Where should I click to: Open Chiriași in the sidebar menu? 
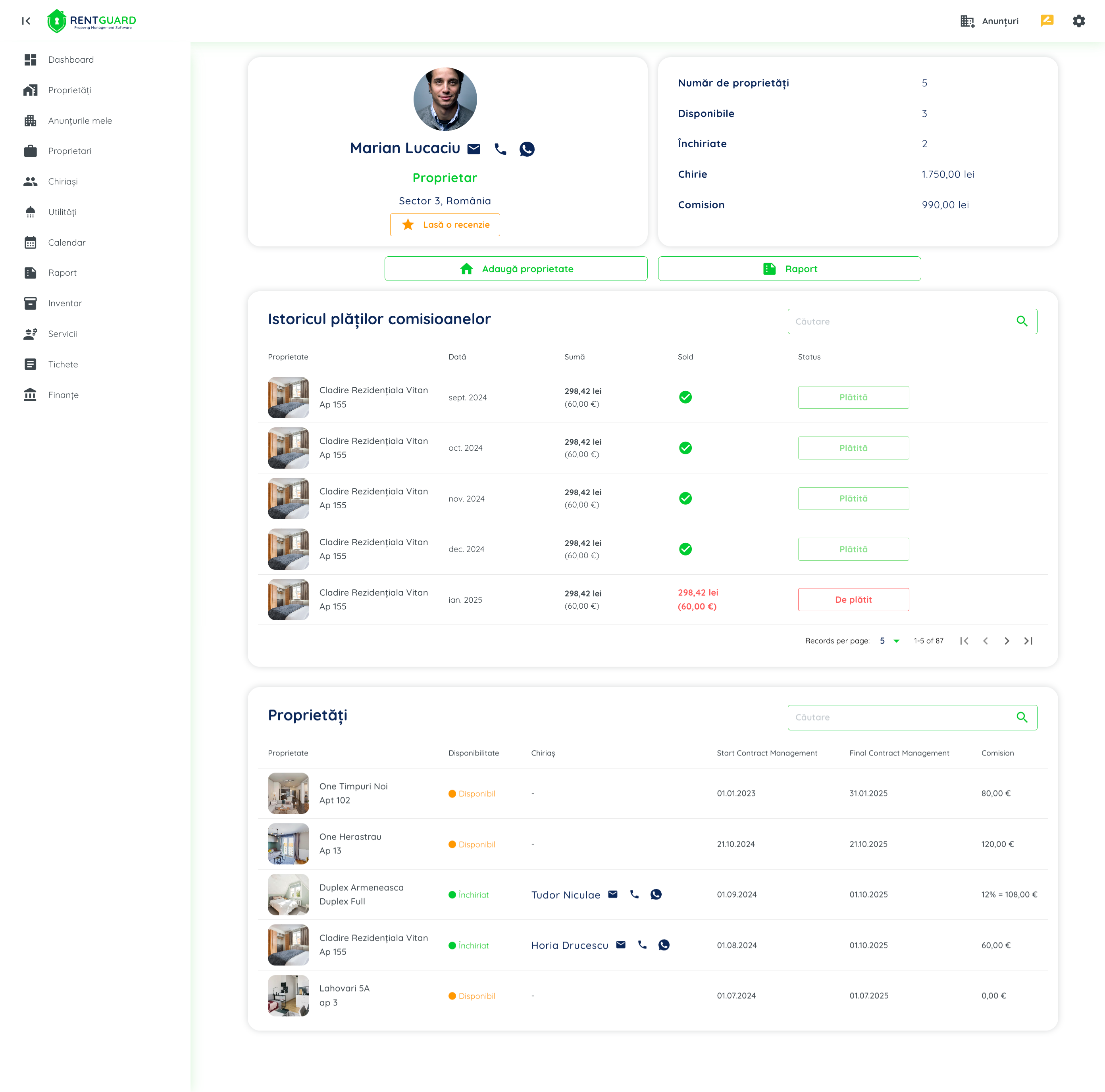tap(62, 181)
